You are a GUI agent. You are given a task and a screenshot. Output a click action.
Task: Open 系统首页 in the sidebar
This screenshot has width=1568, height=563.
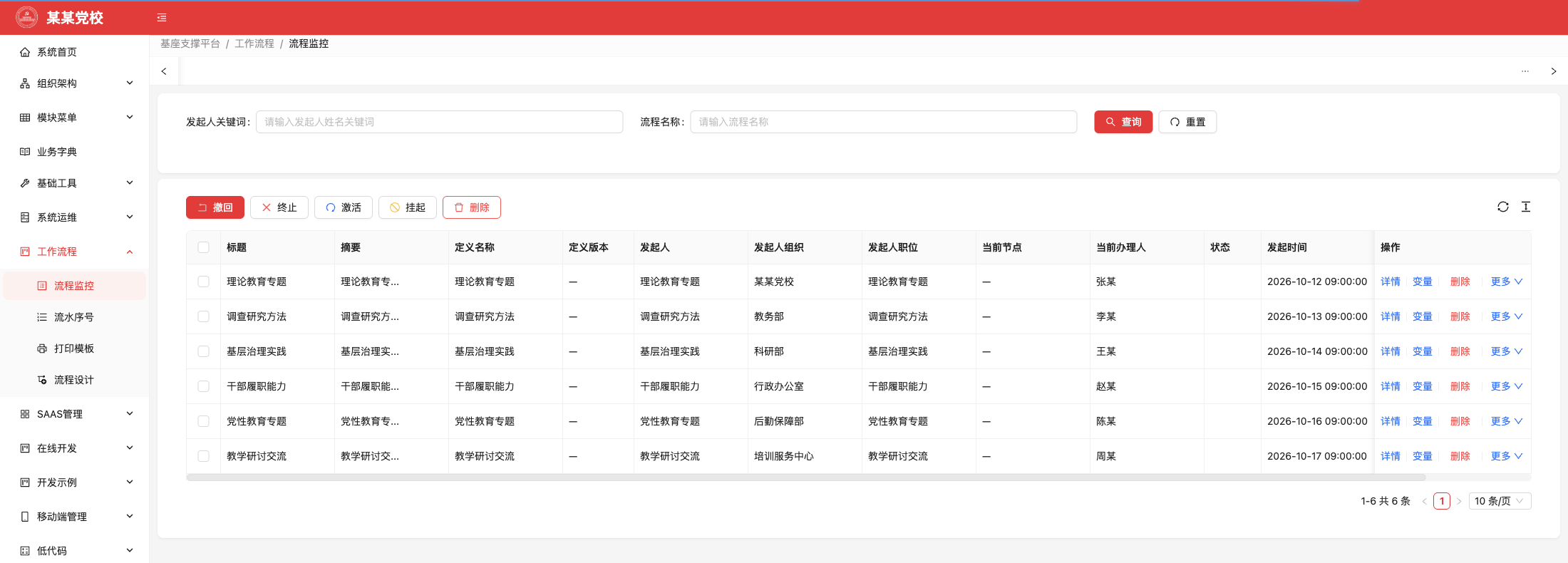(75, 52)
